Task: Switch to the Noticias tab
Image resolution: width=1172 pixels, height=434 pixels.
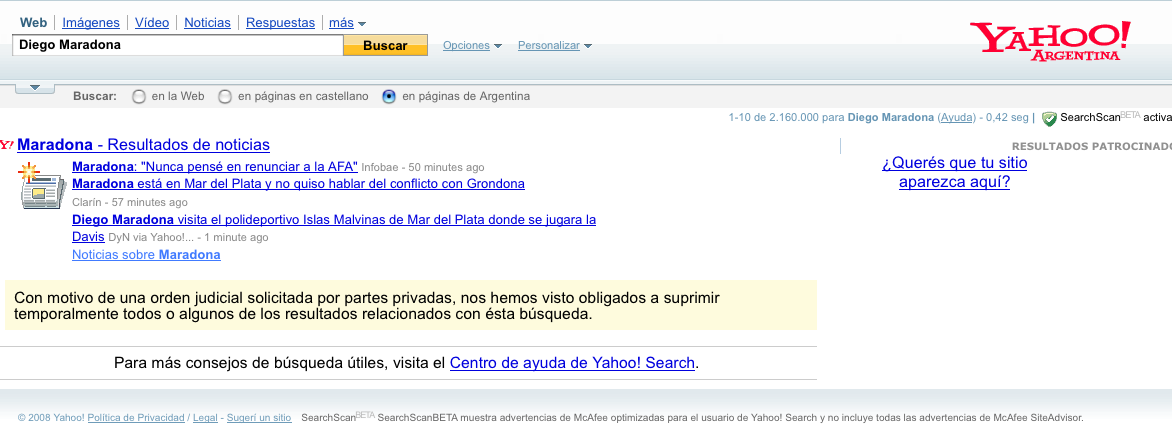Action: pyautogui.click(x=207, y=23)
